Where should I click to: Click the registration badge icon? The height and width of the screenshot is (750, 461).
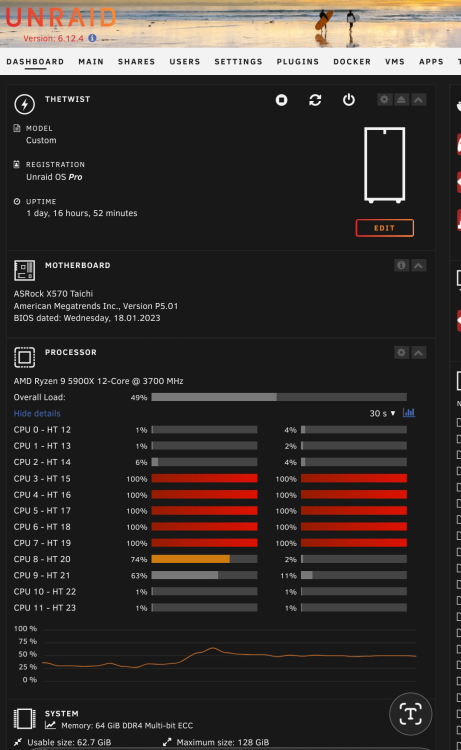coord(17,164)
